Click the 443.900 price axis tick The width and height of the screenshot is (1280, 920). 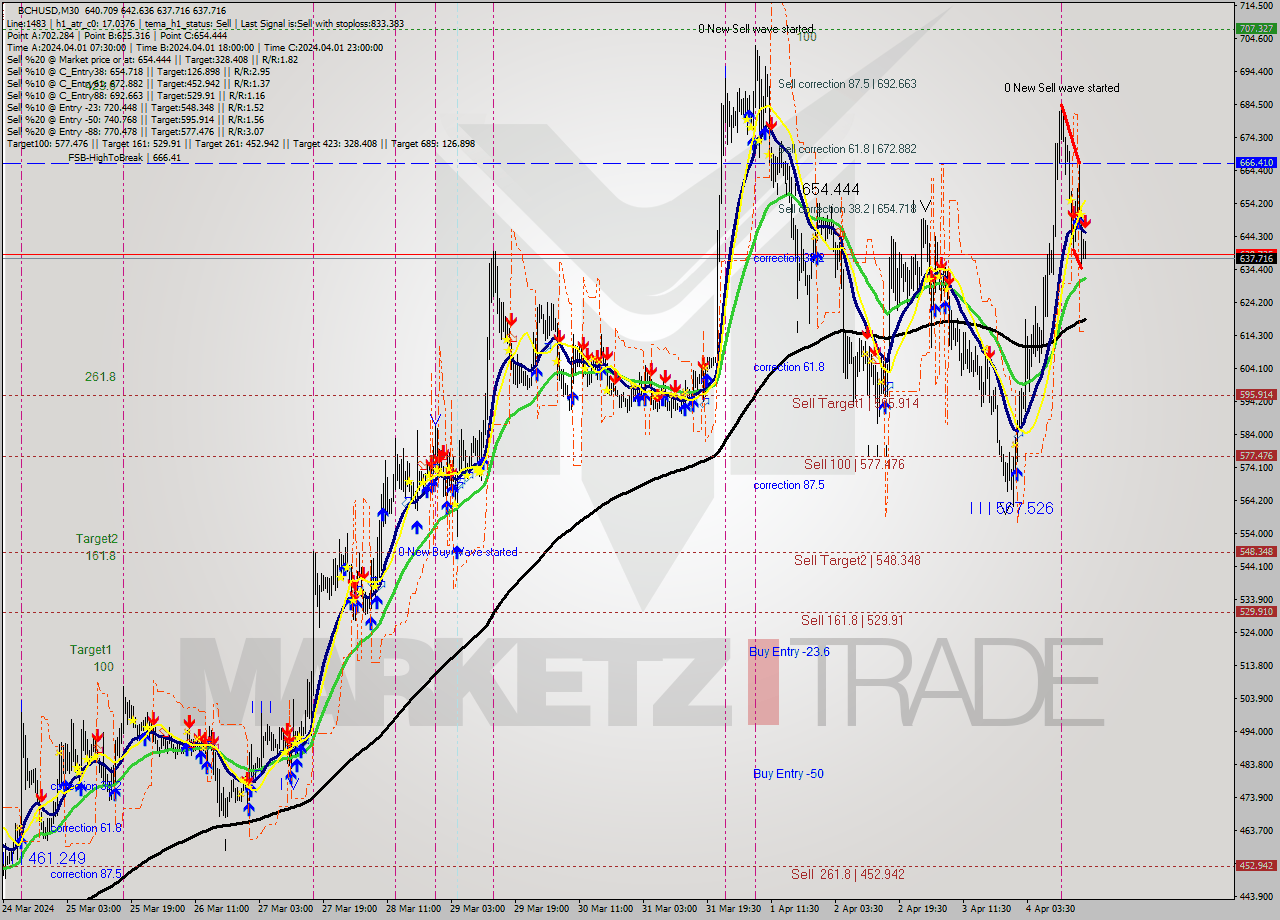tap(1257, 897)
